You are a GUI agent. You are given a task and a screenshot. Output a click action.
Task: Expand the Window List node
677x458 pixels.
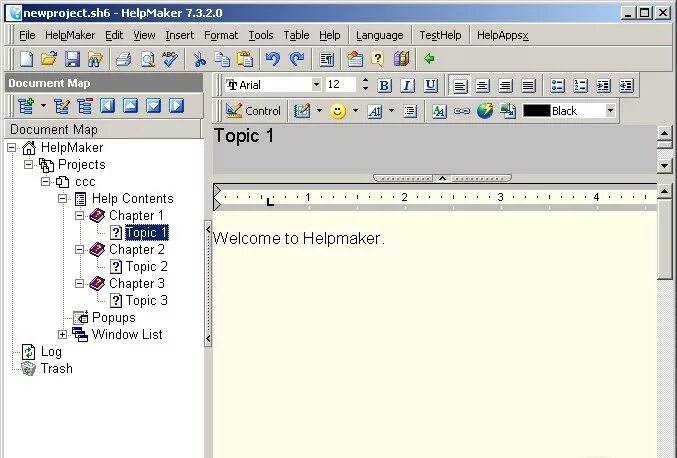coord(62,335)
